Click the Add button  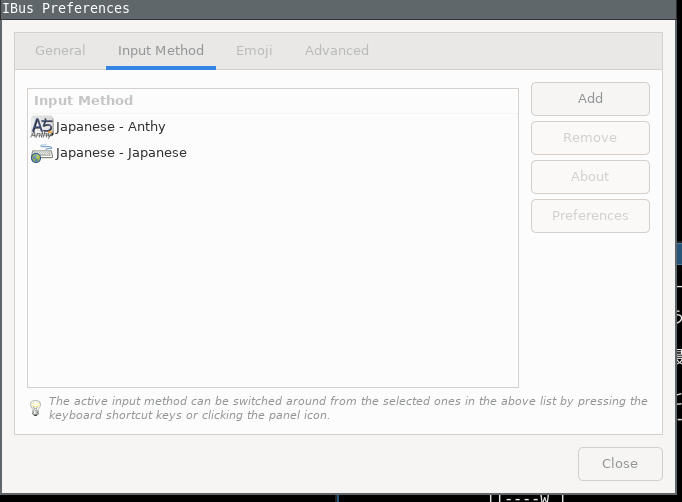click(x=590, y=99)
